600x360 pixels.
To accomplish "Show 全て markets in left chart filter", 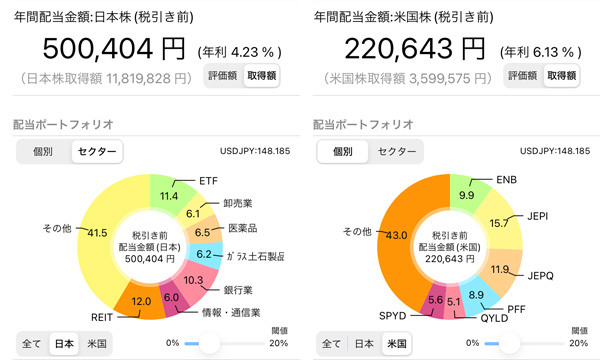I will coord(32,344).
